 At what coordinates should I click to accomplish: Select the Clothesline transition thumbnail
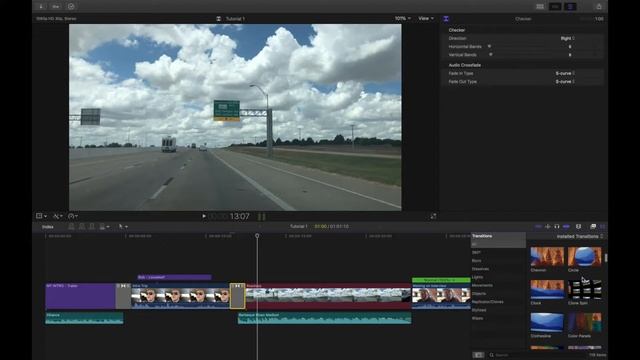pyautogui.click(x=547, y=322)
